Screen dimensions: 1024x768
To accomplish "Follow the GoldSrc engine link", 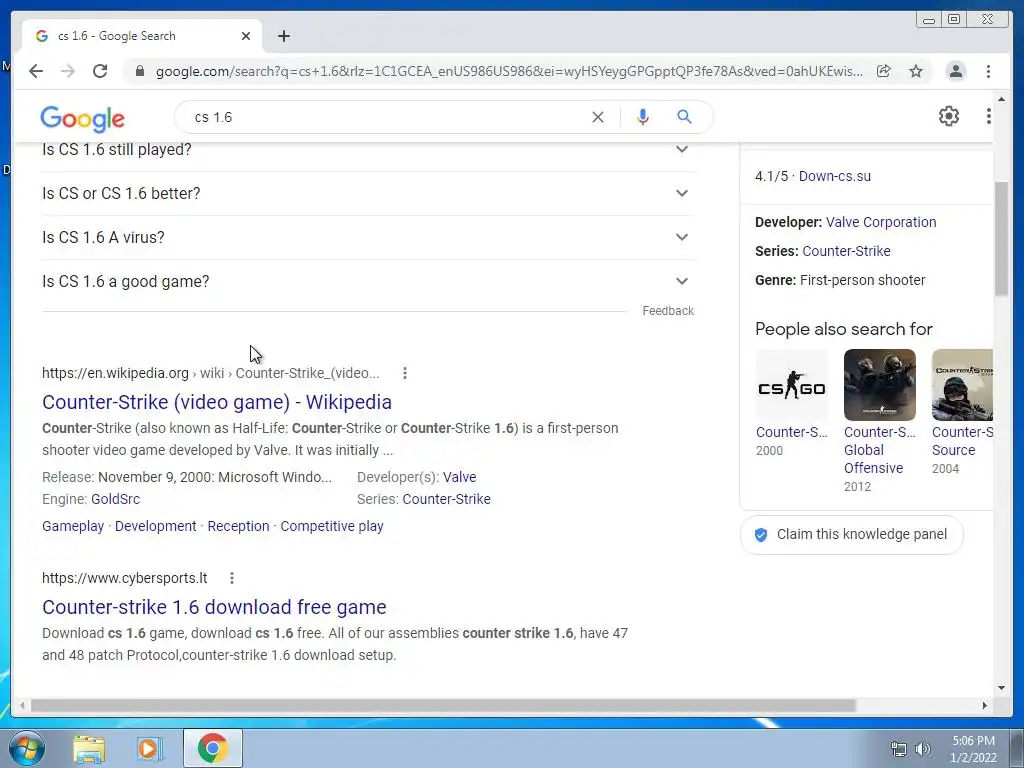I will tap(116, 499).
